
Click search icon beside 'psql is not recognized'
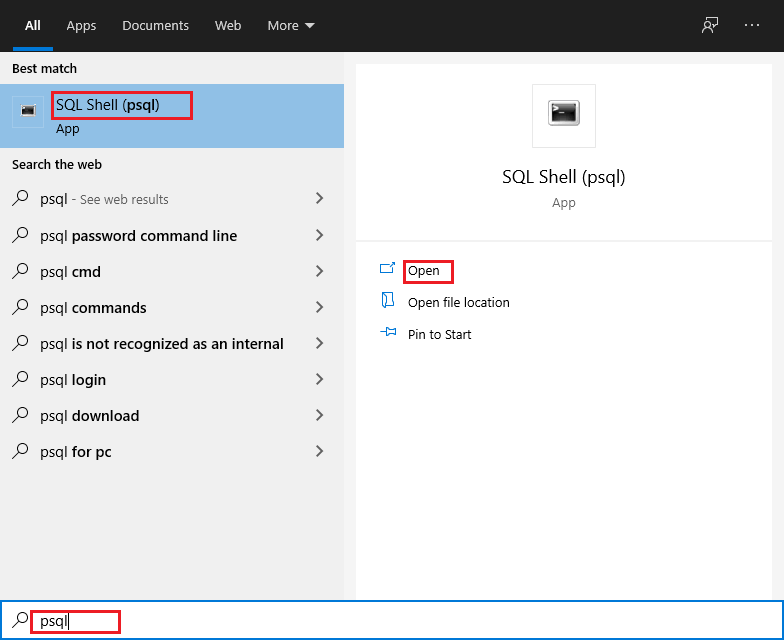tap(20, 342)
